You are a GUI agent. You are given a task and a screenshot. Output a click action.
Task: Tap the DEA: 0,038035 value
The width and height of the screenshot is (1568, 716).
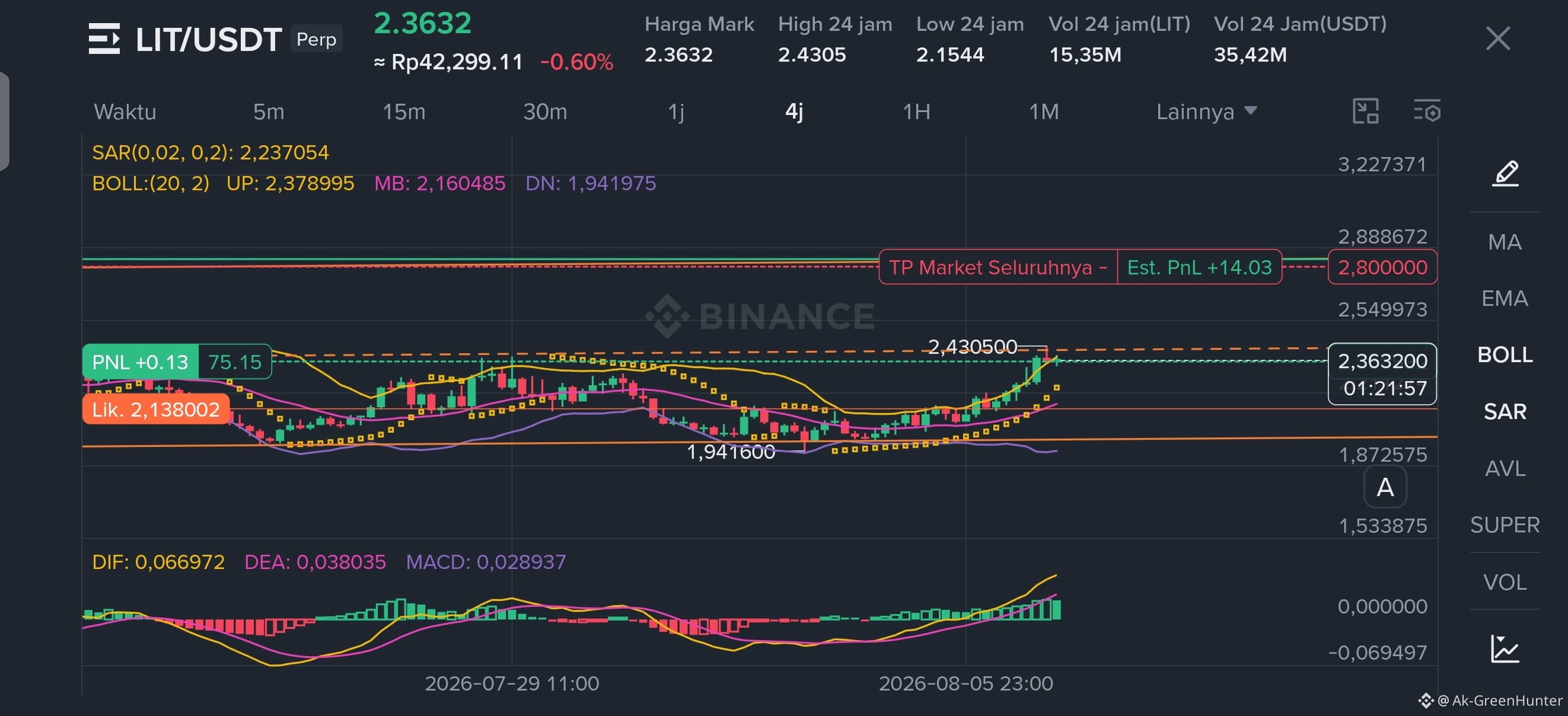(x=315, y=561)
